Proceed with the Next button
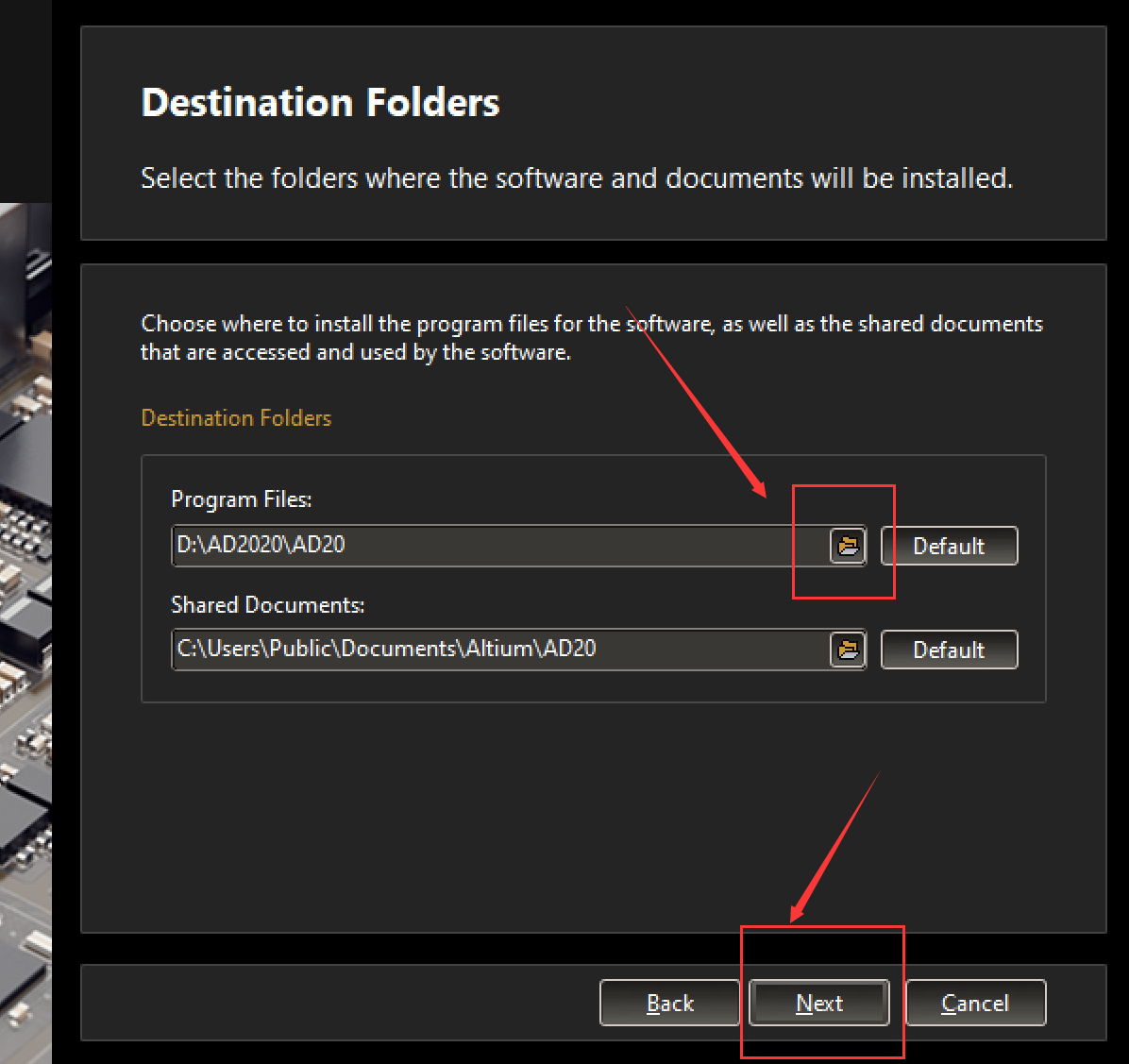This screenshot has height=1064, width=1129. [819, 1002]
